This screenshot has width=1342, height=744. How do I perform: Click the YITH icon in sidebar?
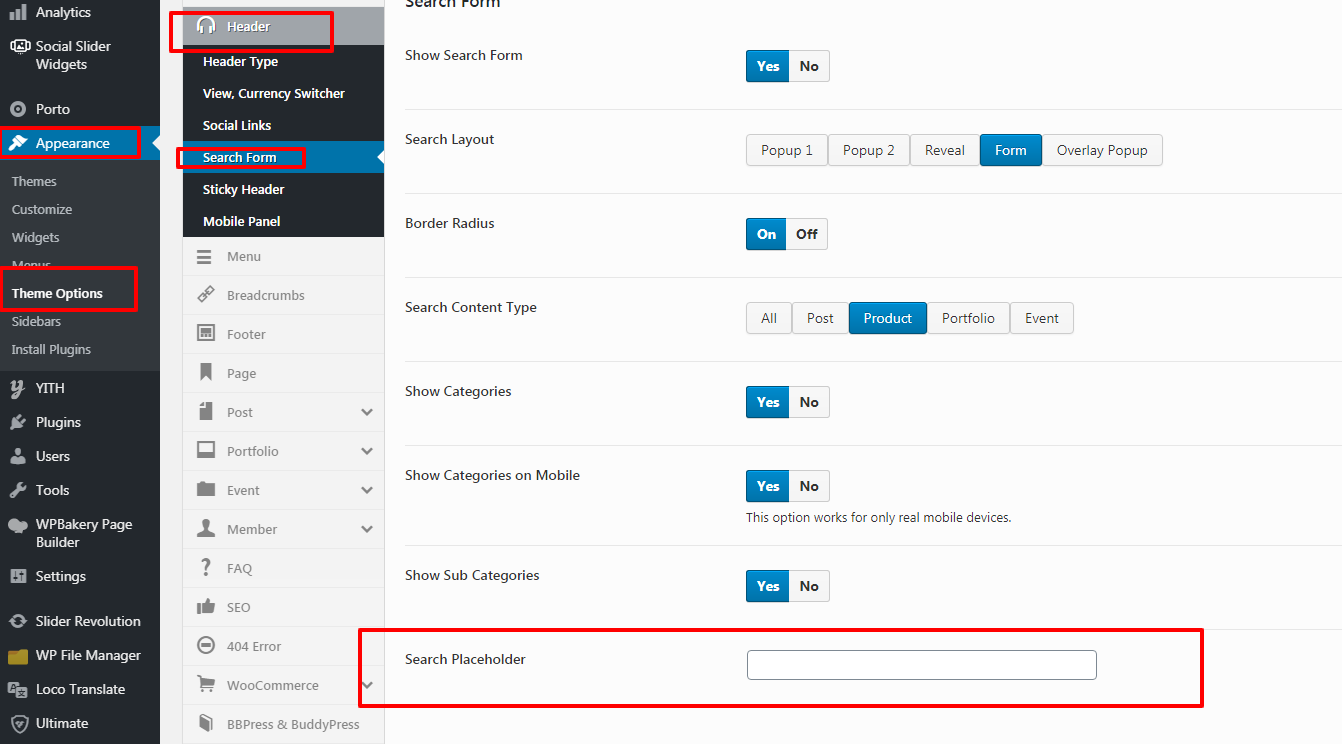18,388
